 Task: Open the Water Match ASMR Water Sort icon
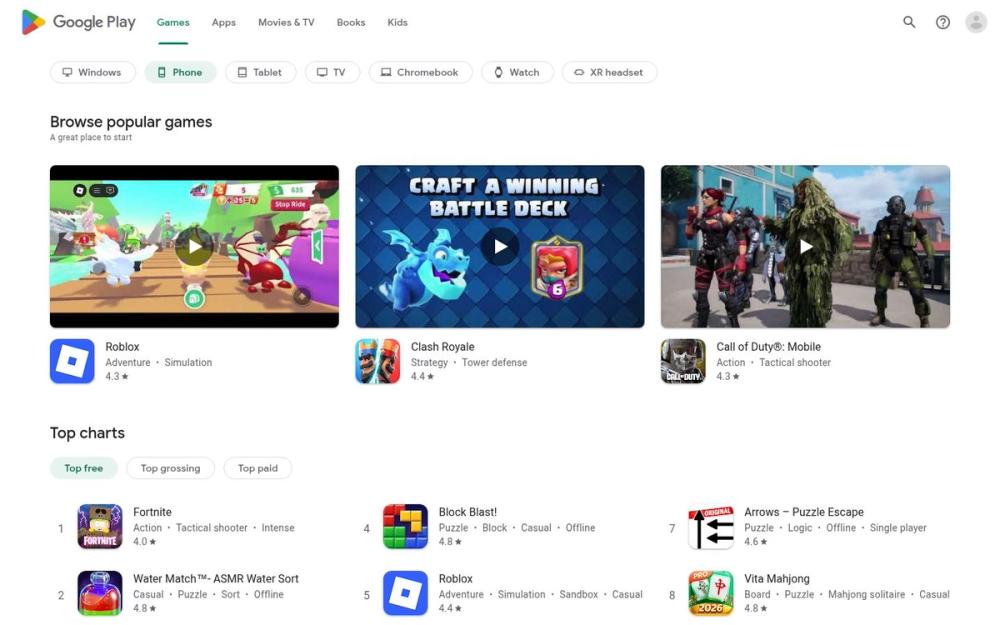tap(99, 593)
